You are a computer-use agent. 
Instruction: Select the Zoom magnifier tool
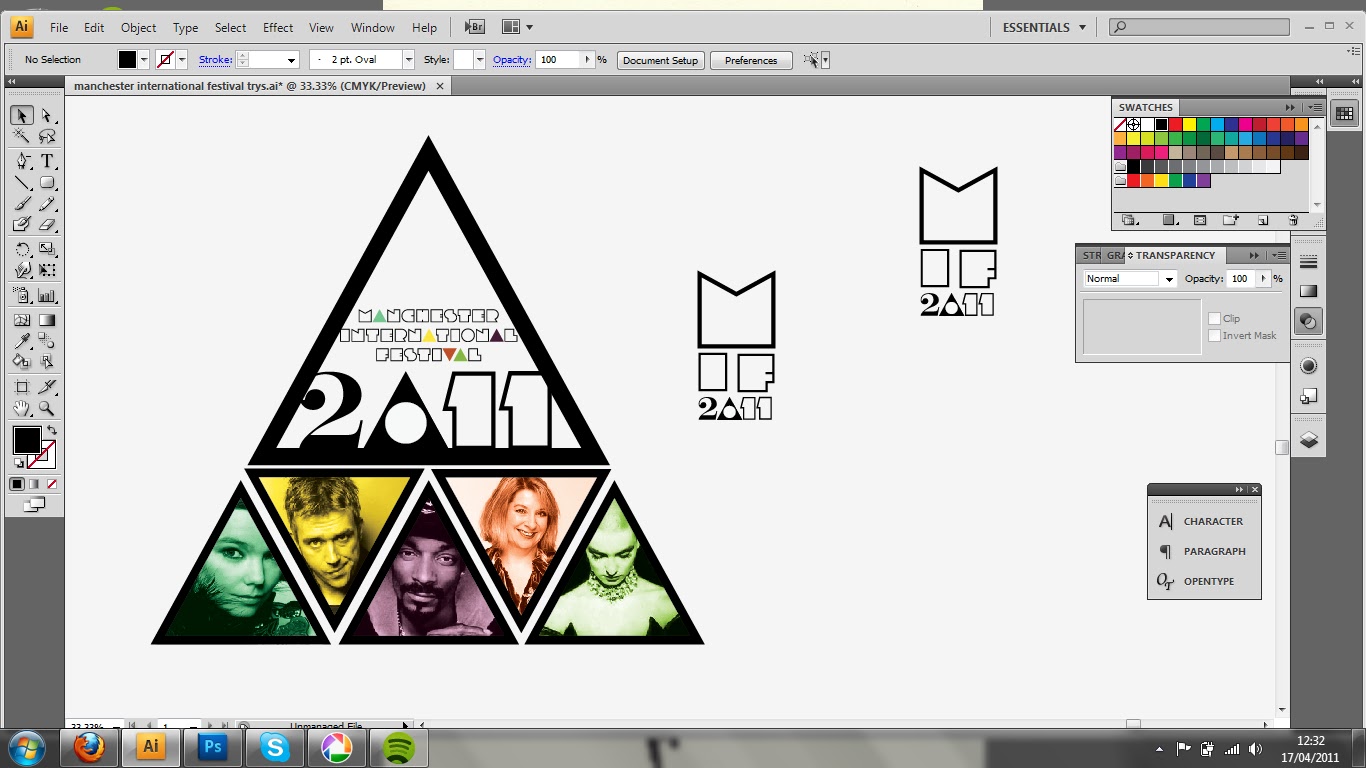(46, 408)
